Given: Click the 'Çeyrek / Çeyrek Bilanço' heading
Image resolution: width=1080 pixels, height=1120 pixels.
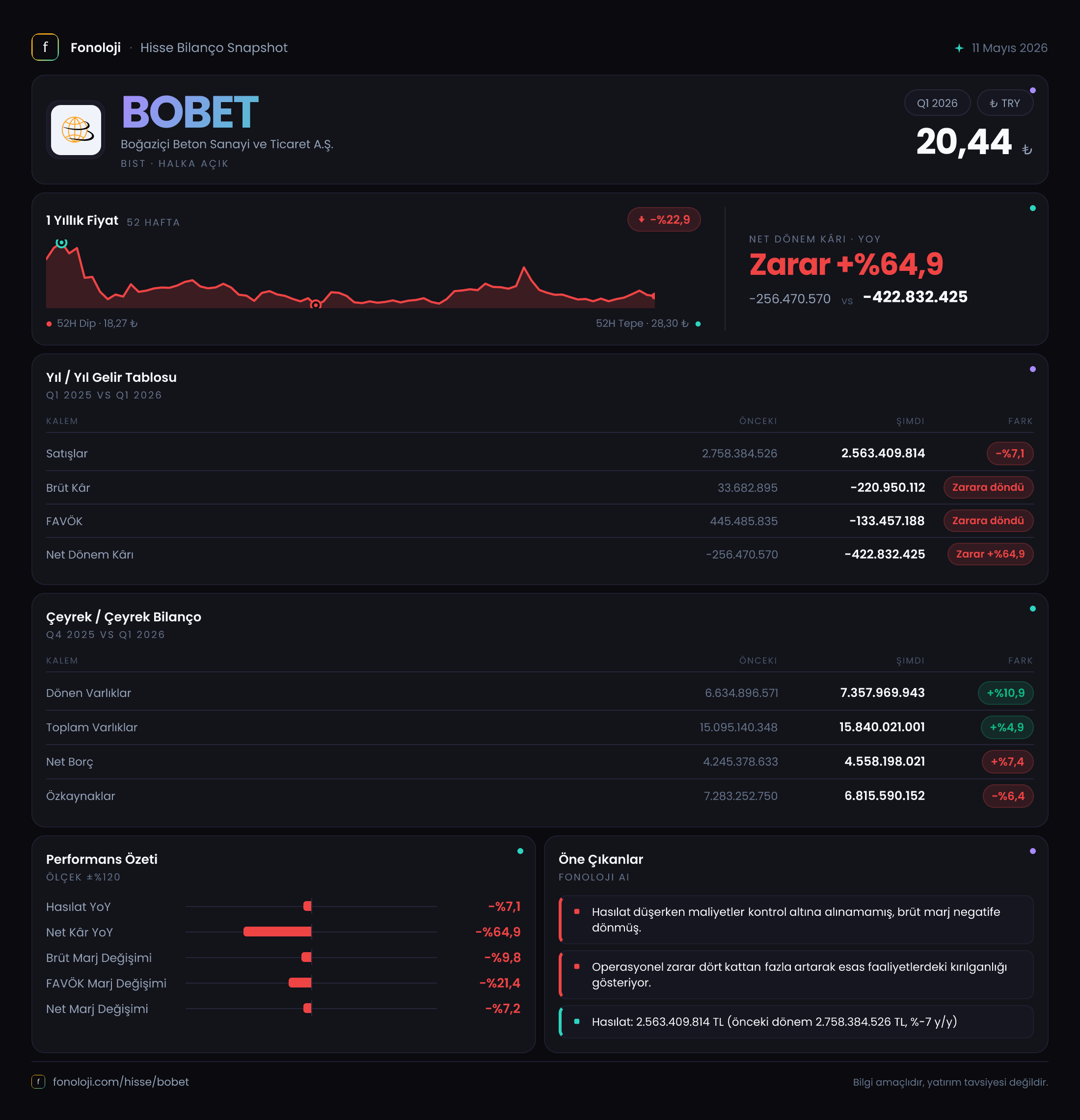Looking at the screenshot, I should tap(123, 616).
